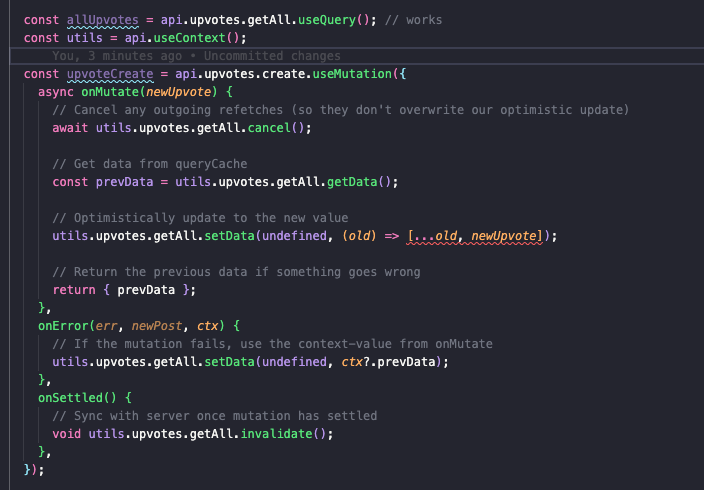The image size is (704, 490).
Task: Click the prevData constant declaration name
Action: pyautogui.click(x=124, y=182)
